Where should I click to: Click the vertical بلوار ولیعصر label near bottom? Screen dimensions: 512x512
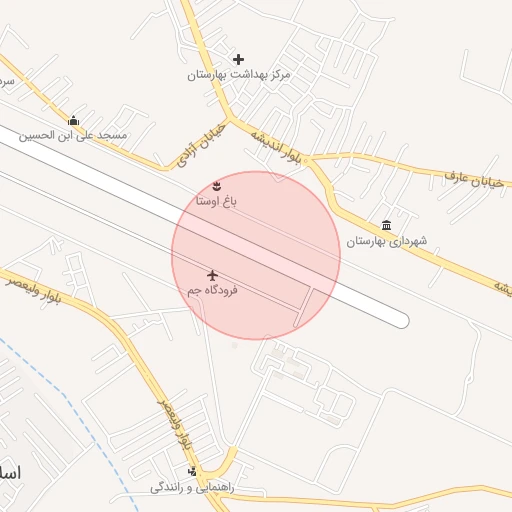[x=176, y=424]
